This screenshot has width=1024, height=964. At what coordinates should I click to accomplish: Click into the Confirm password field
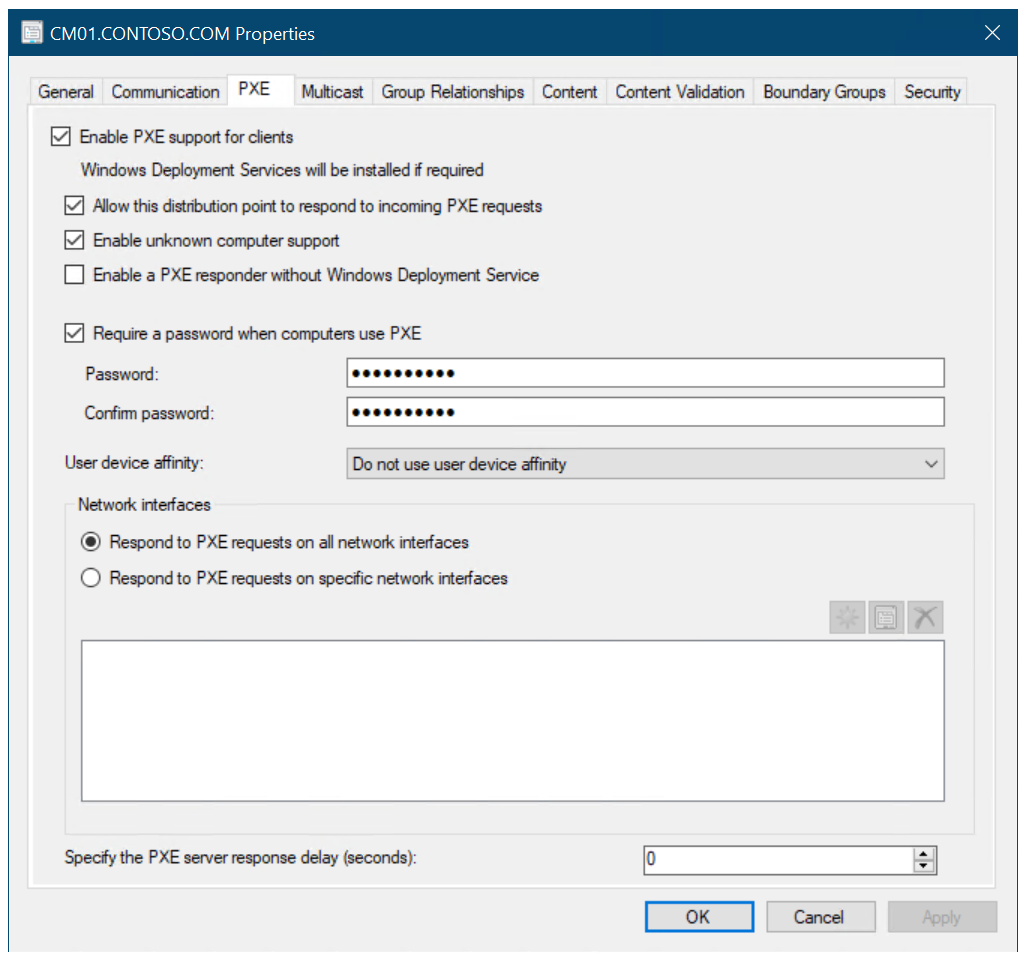[645, 412]
